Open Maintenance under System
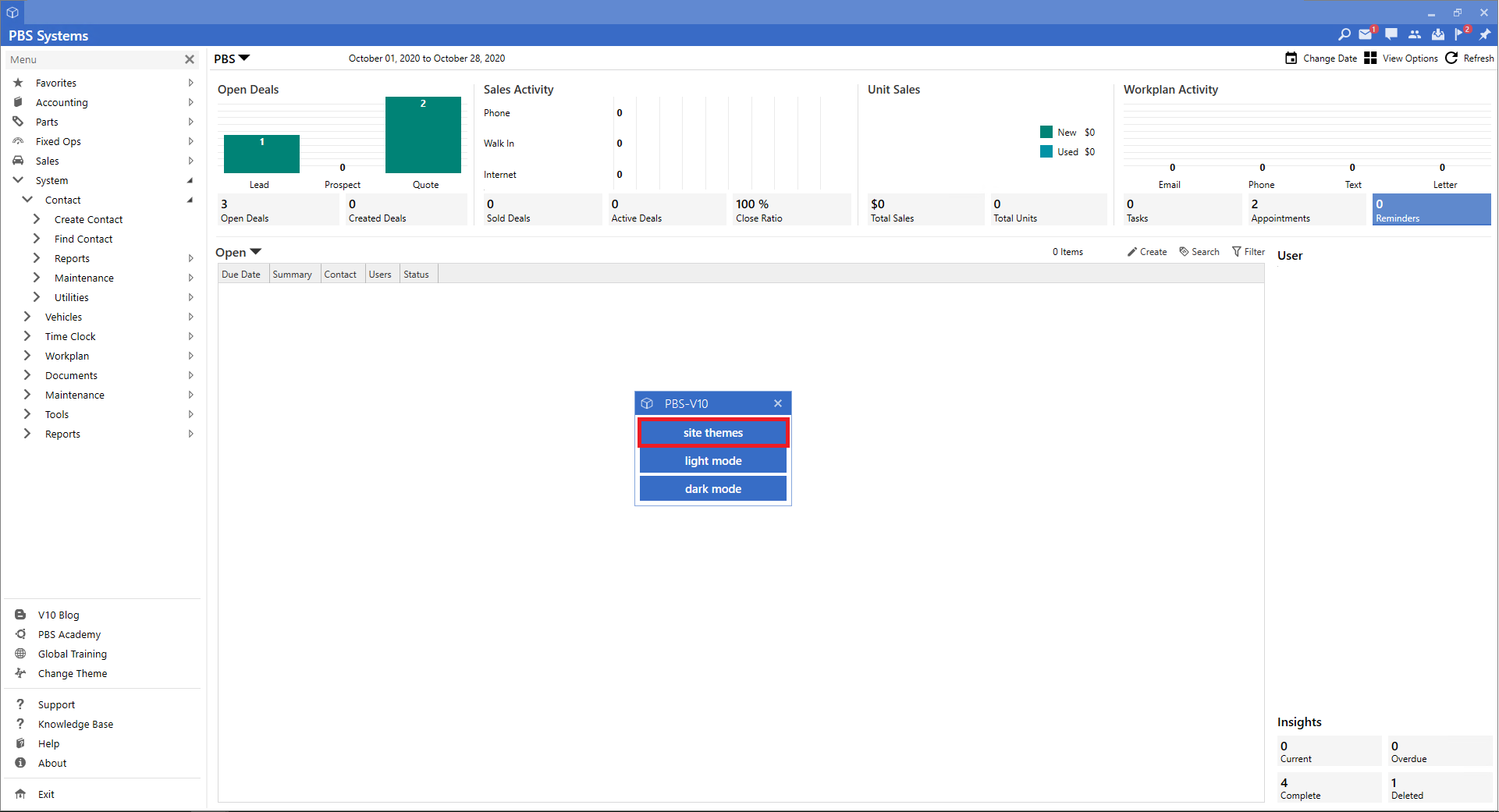The image size is (1499, 812). coord(75,395)
